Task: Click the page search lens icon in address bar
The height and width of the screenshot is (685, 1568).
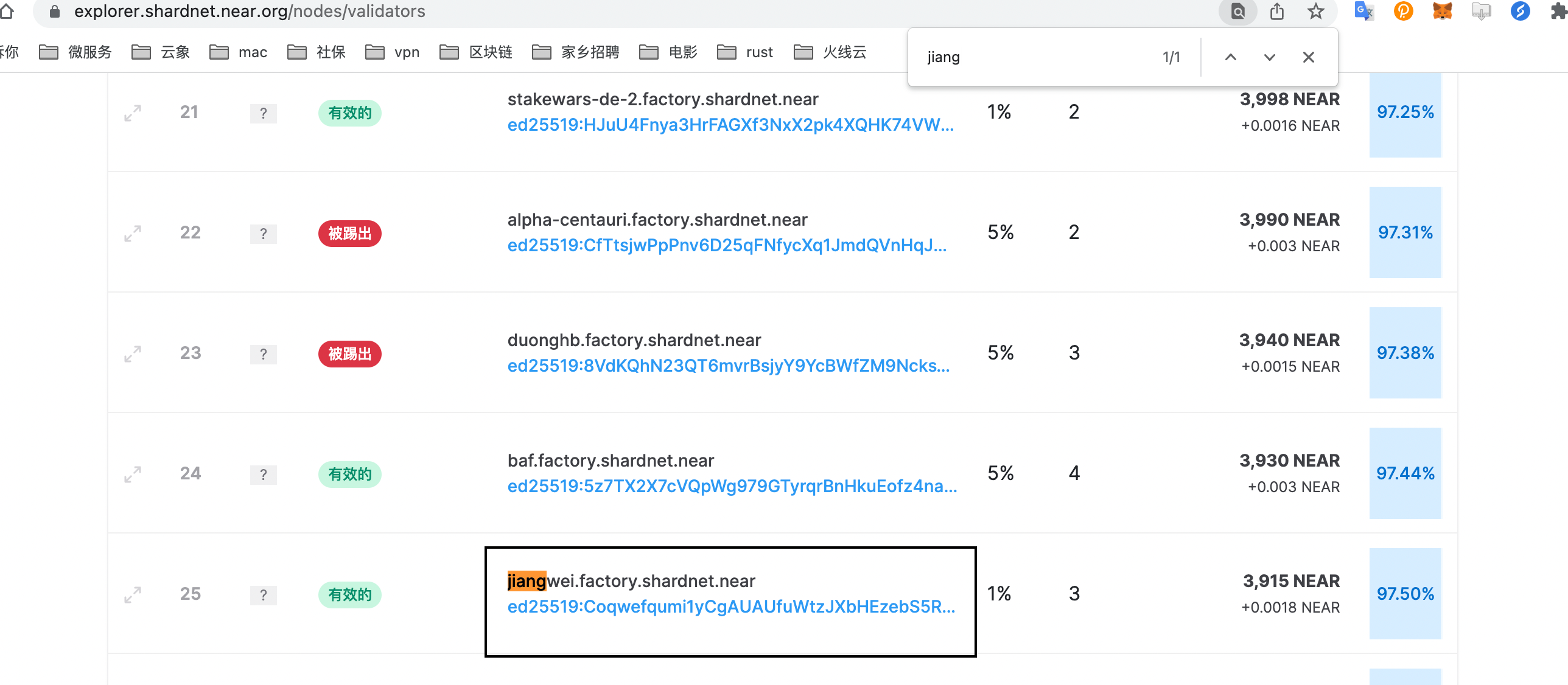Action: coord(1237,12)
